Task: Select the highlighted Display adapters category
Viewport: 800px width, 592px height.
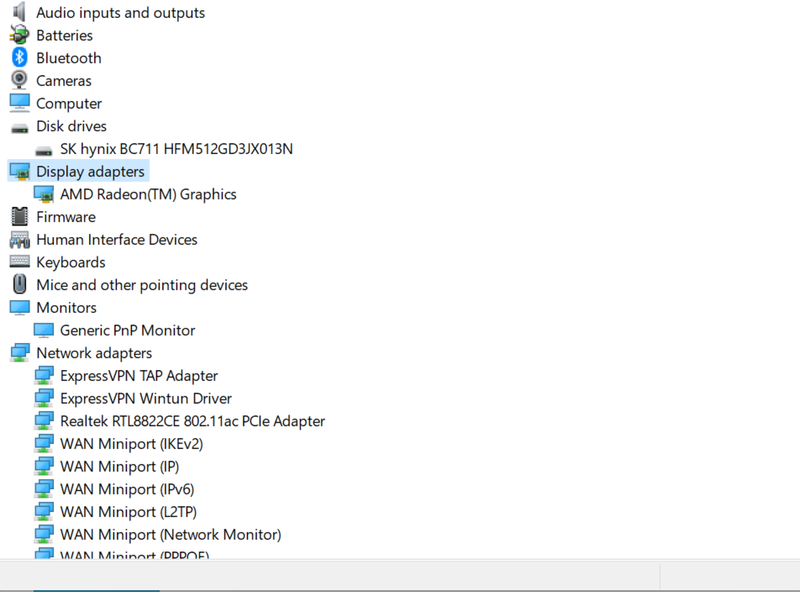Action: [x=90, y=171]
